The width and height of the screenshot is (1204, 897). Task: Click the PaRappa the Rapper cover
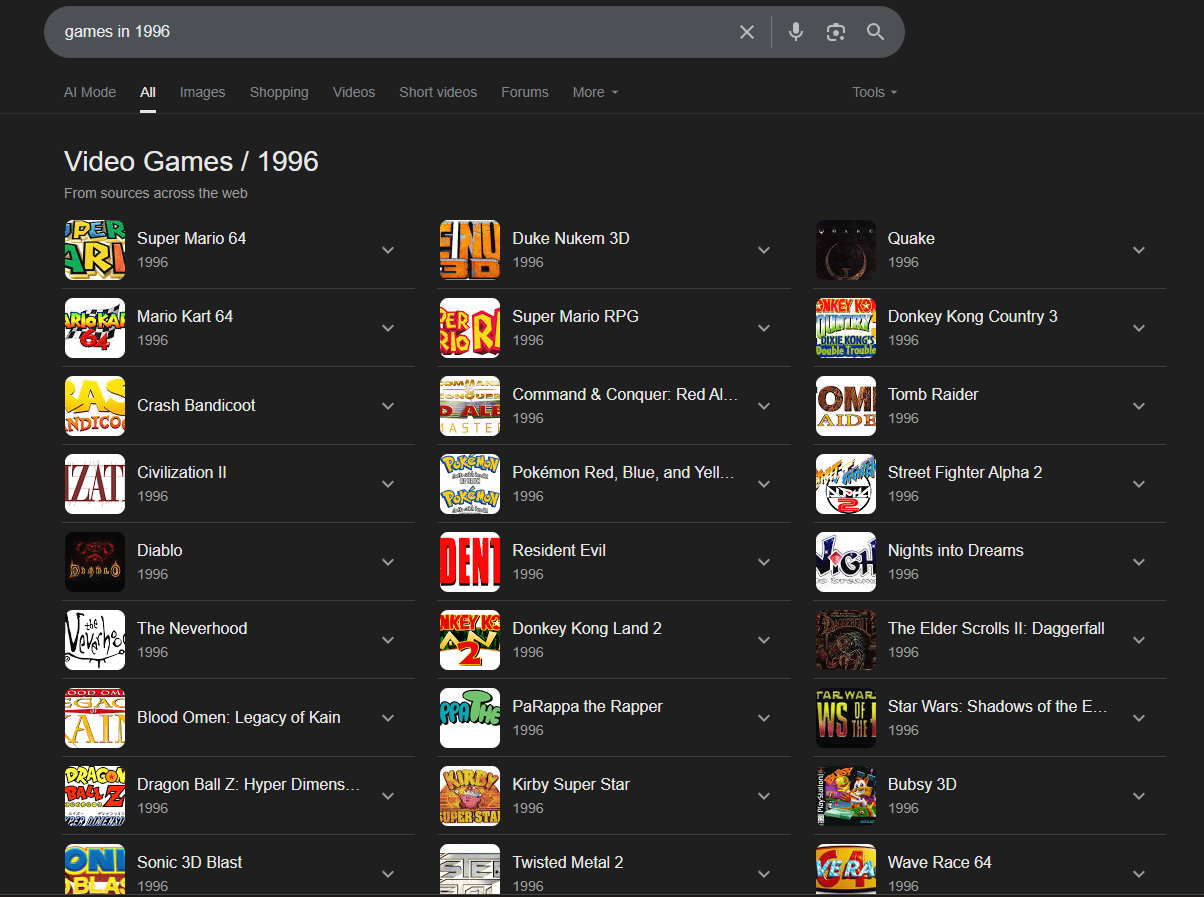[470, 718]
